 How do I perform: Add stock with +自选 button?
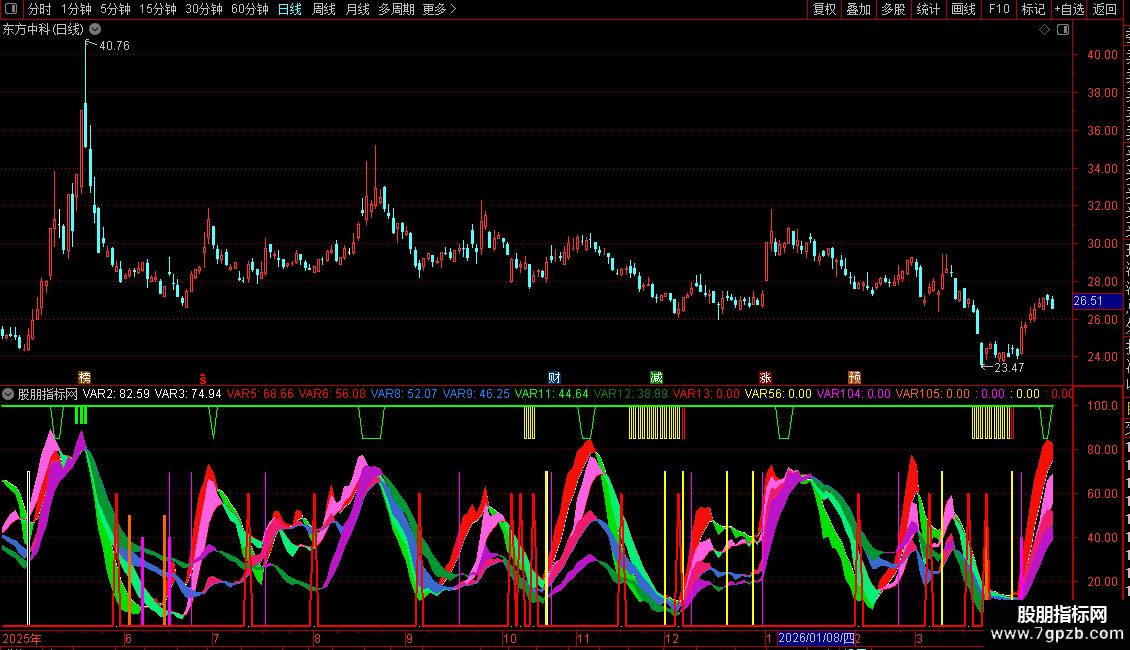click(x=1068, y=9)
